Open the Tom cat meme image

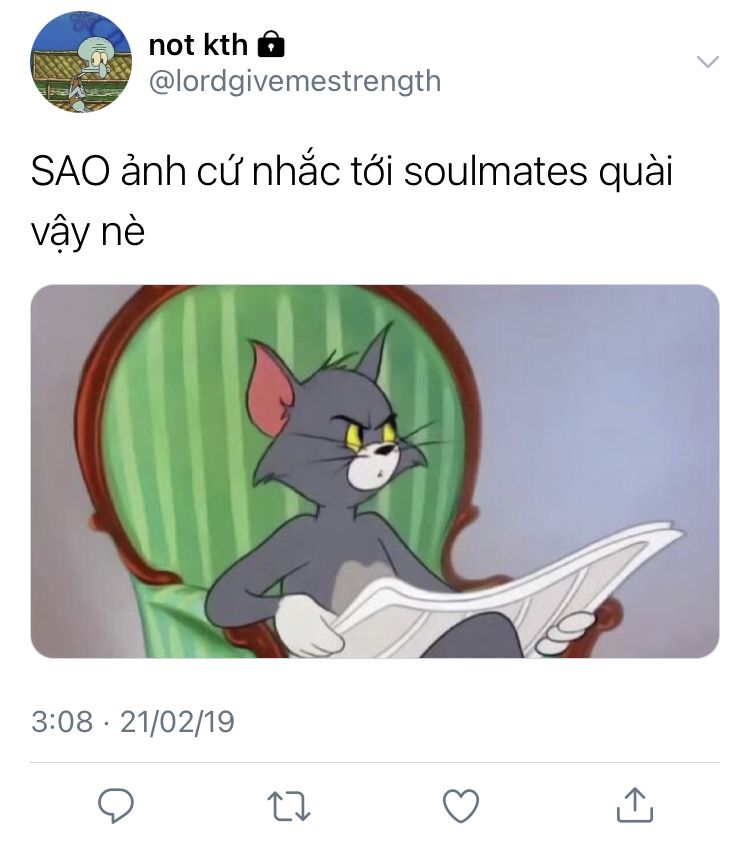tap(375, 471)
